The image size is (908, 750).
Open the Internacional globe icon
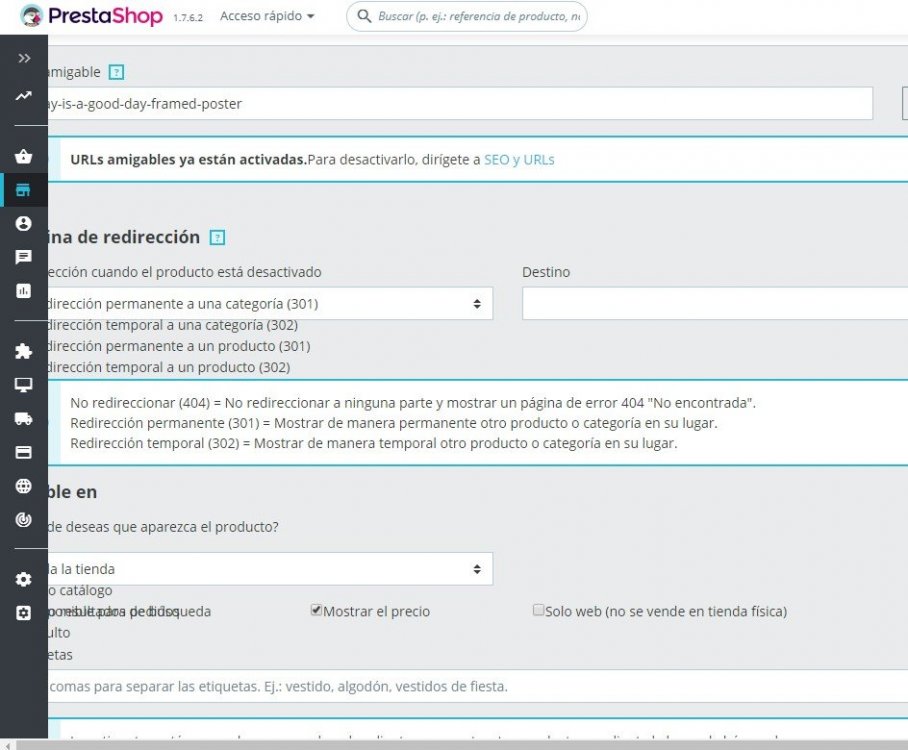click(x=23, y=484)
